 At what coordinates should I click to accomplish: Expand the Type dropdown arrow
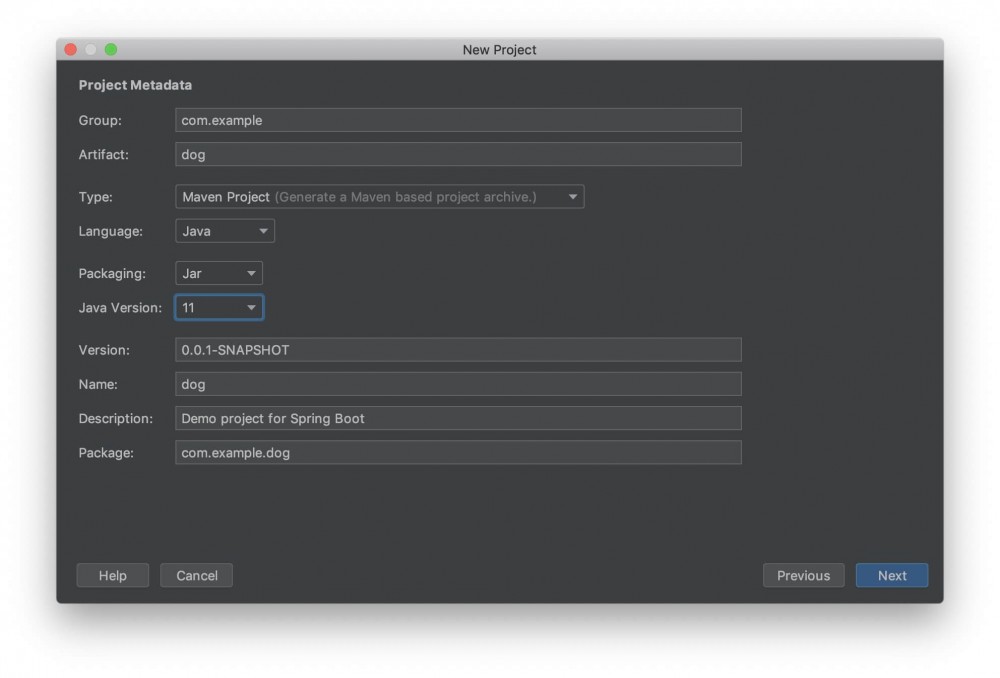tap(572, 196)
